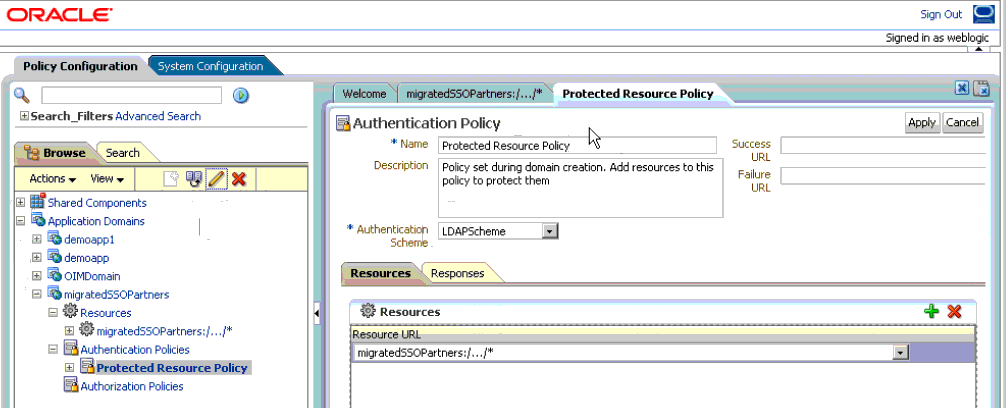Click the OIMDomain domain icon

click(x=54, y=276)
